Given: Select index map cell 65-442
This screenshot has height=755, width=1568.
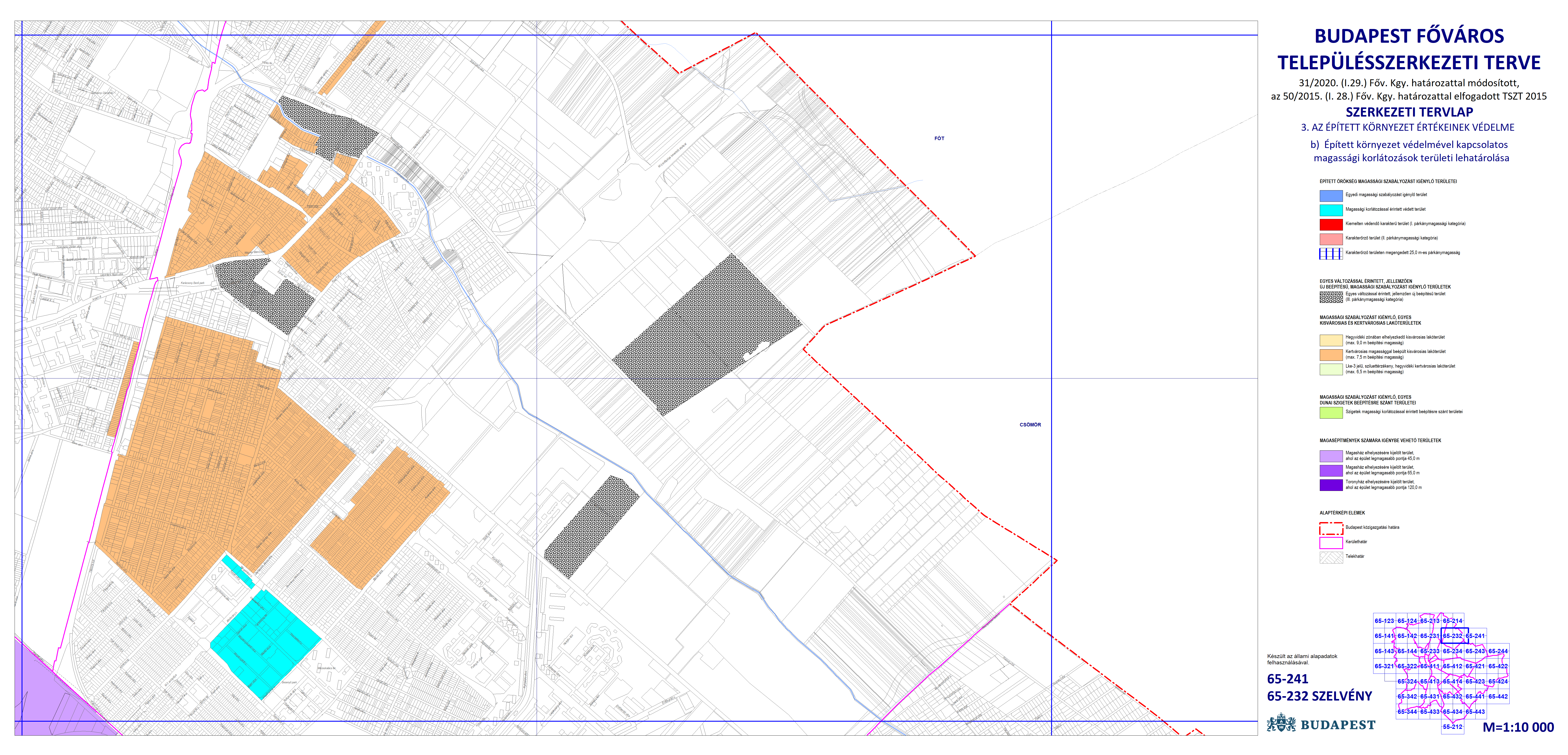Looking at the screenshot, I should pos(1498,697).
